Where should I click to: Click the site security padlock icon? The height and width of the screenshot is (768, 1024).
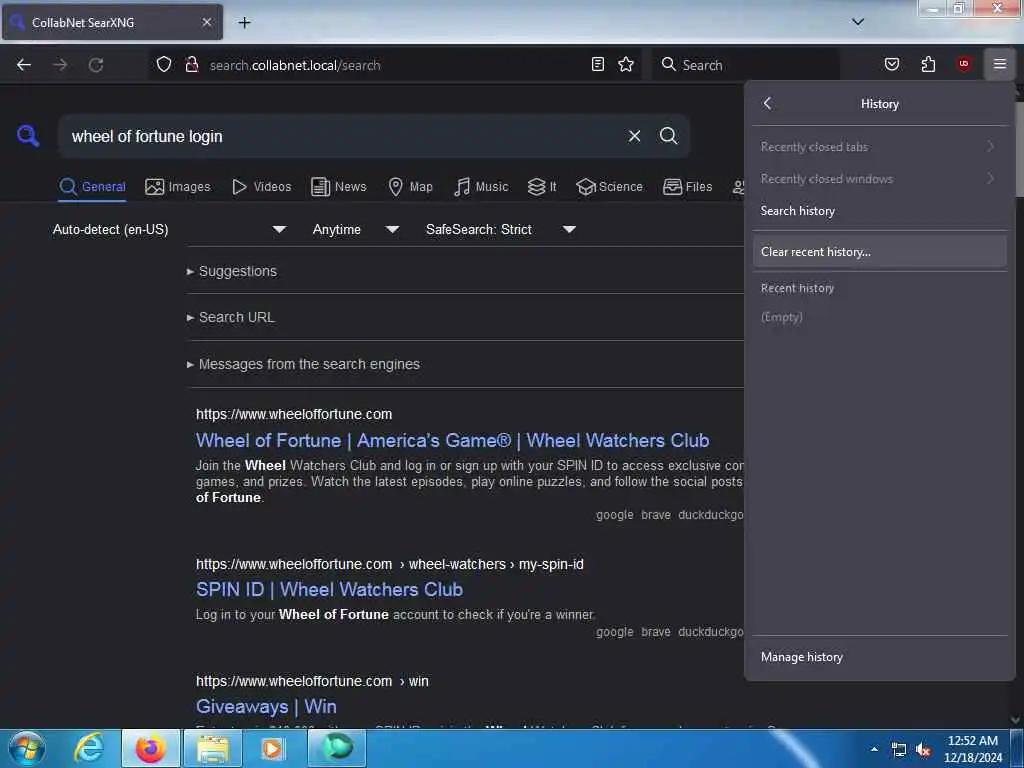pos(191,65)
